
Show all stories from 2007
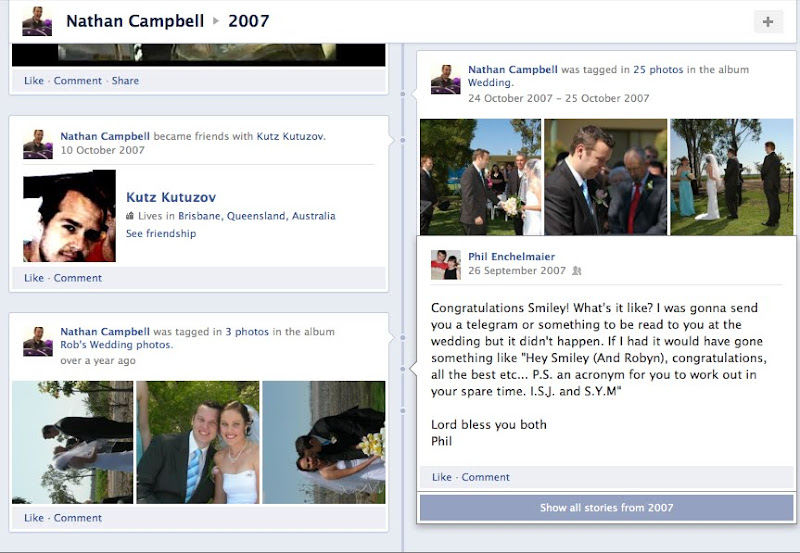click(x=607, y=508)
